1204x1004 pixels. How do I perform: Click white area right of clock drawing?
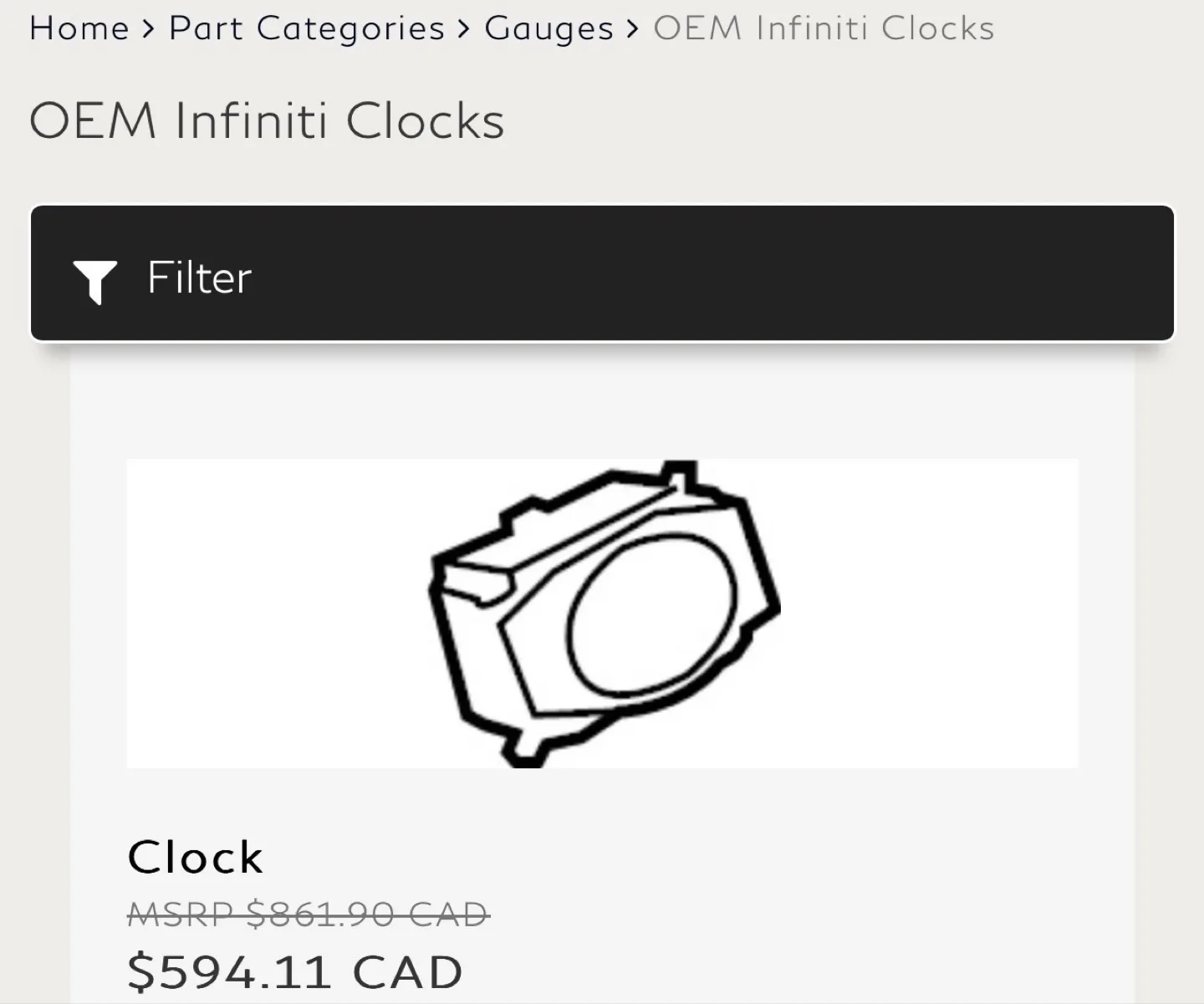point(930,613)
